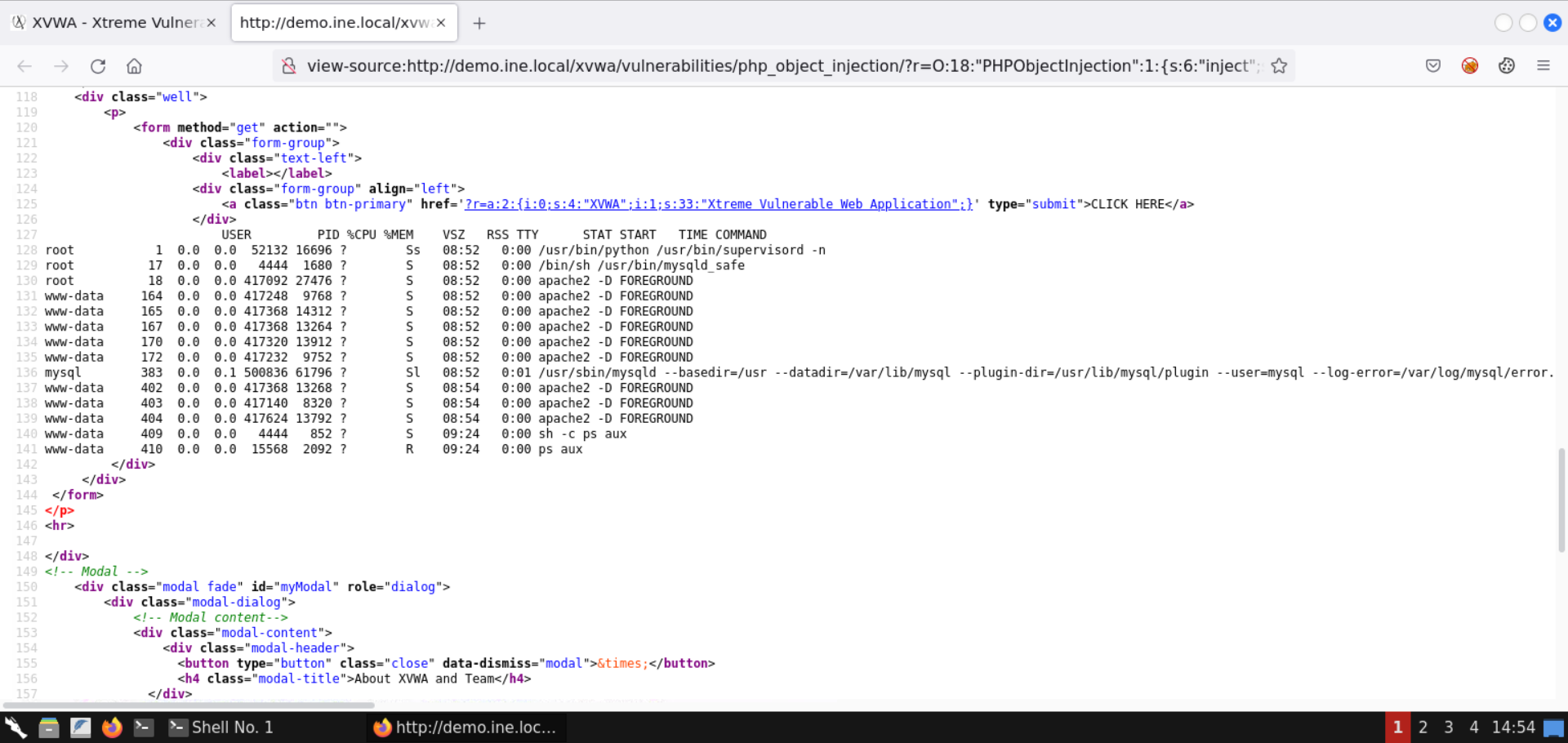This screenshot has height=743, width=1568.
Task: Launch Firefox from the taskbar icon
Action: [x=112, y=727]
